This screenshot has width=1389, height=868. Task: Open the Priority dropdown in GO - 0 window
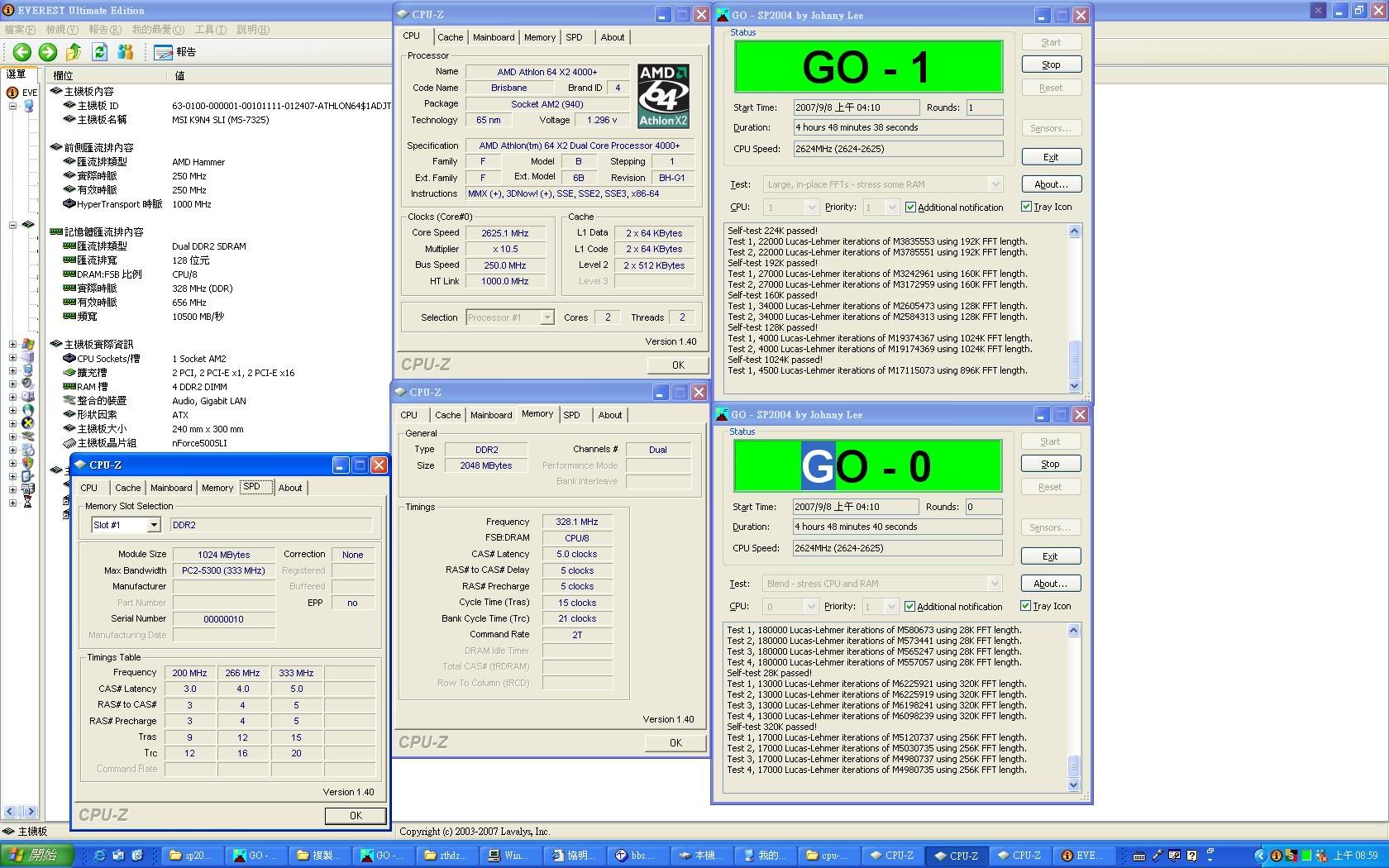click(x=890, y=607)
